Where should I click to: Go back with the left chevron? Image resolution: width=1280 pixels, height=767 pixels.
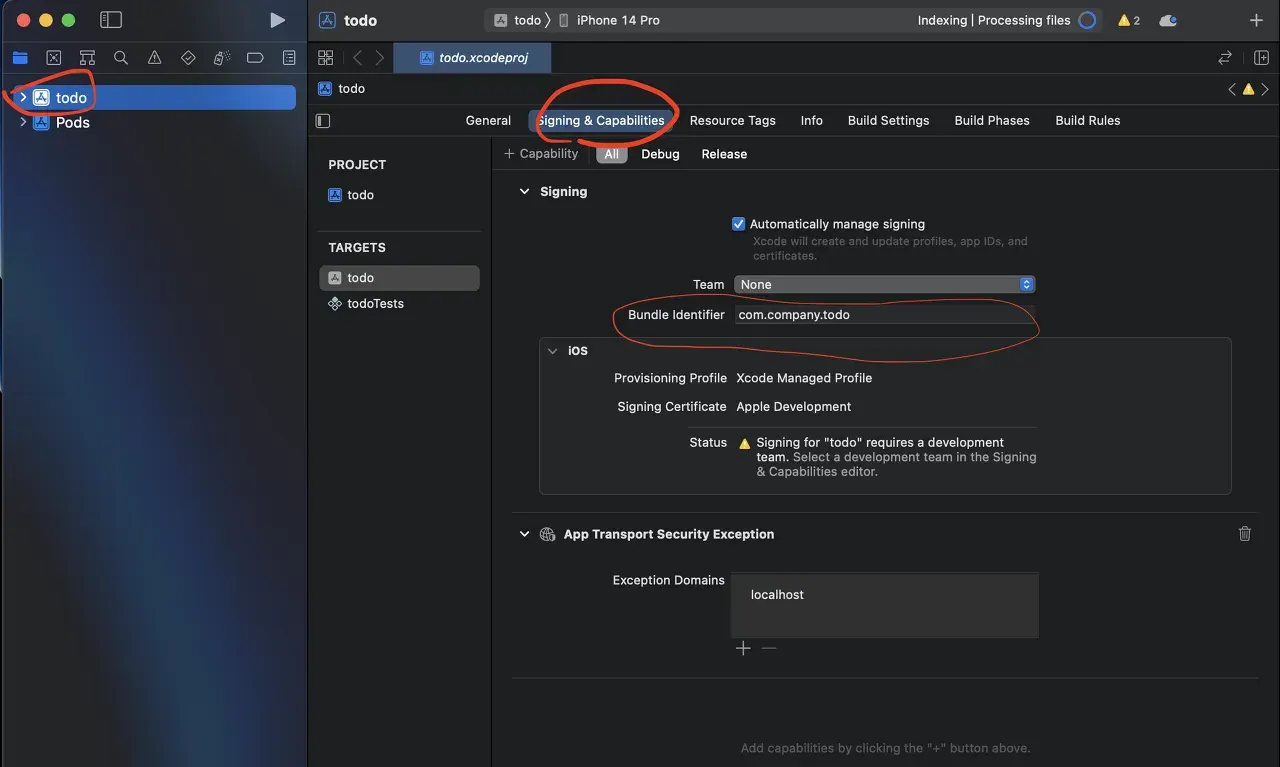(x=357, y=58)
